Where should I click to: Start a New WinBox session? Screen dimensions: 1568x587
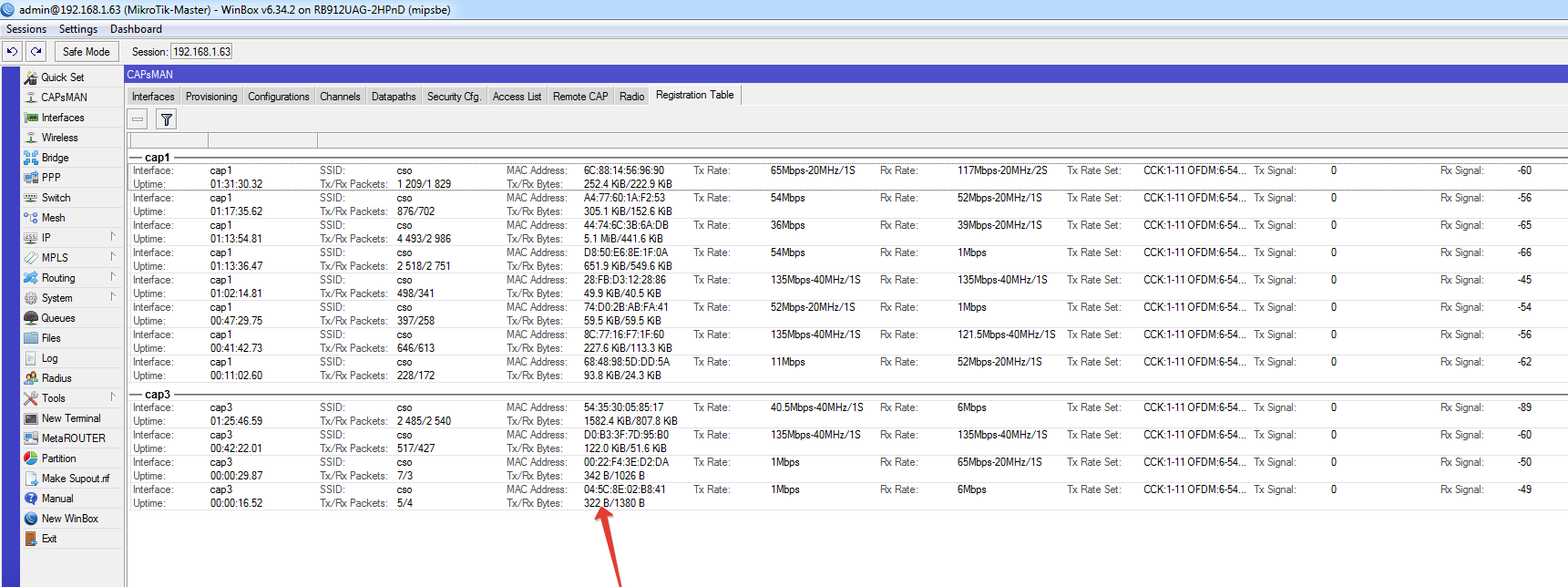click(69, 519)
